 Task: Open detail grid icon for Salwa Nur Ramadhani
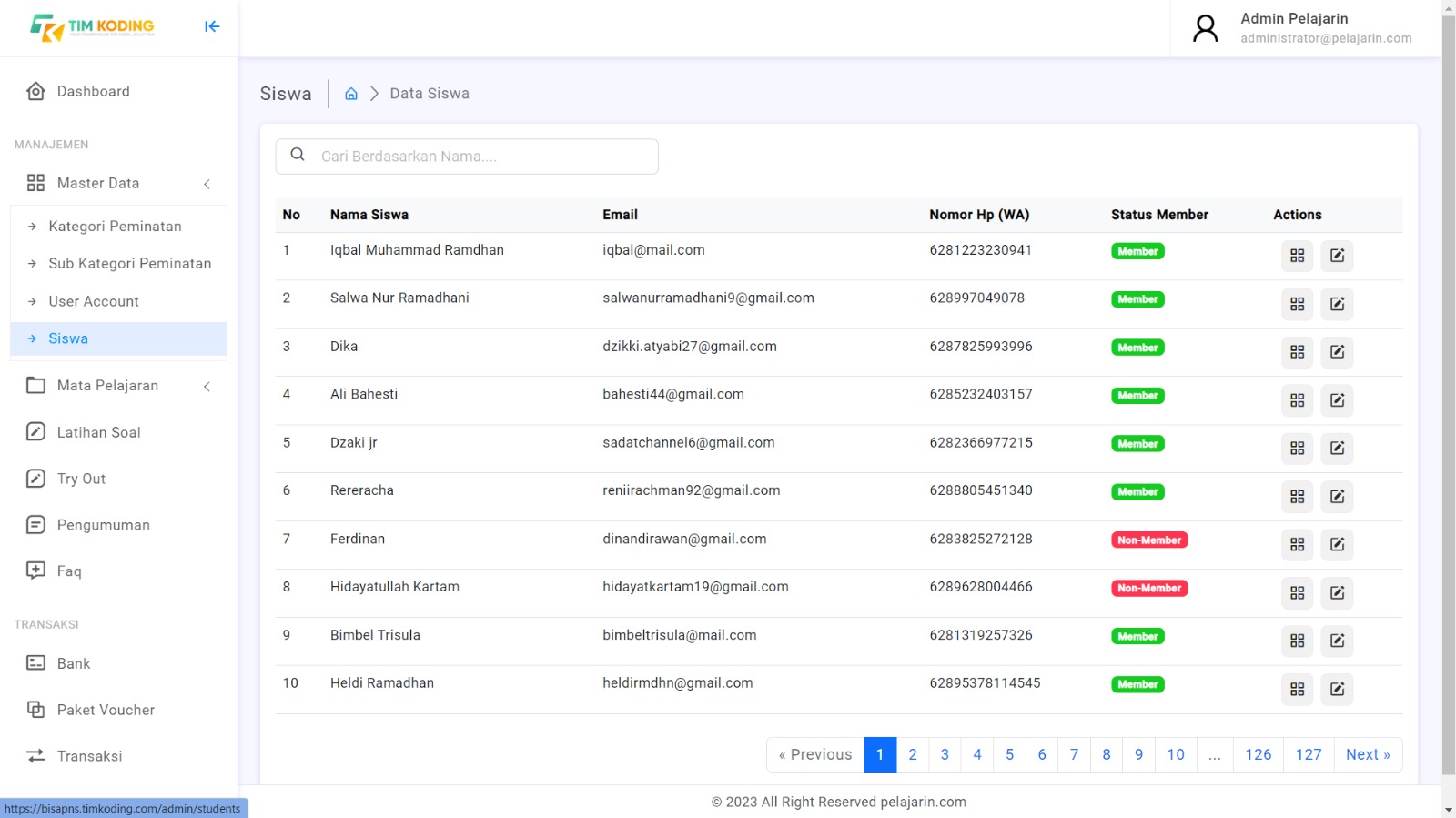point(1298,304)
